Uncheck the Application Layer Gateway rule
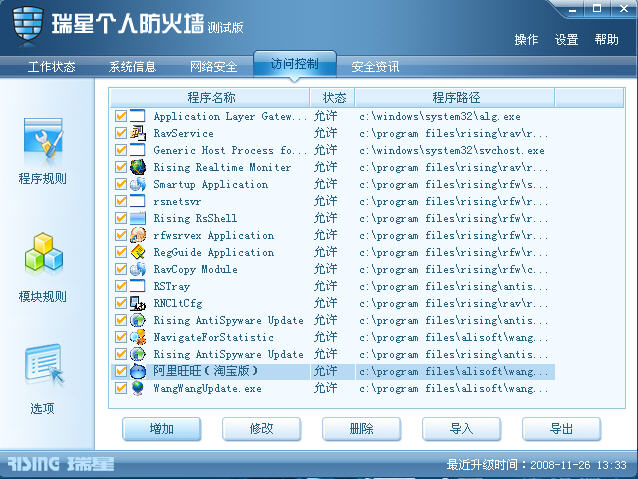 tap(121, 116)
